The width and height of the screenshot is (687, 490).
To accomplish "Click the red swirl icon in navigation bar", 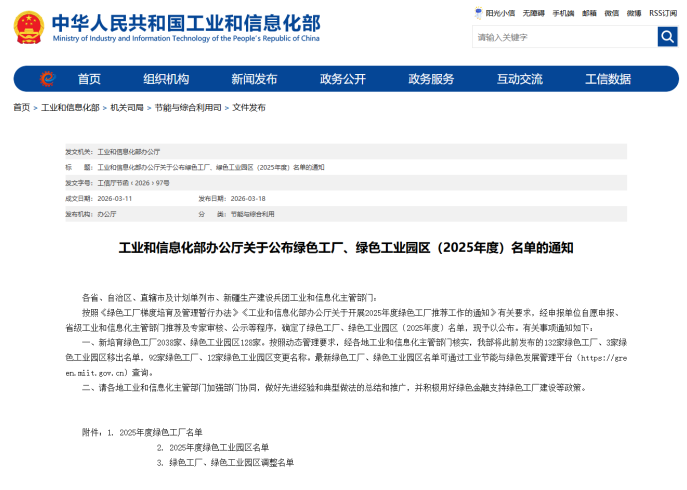I will coord(47,79).
